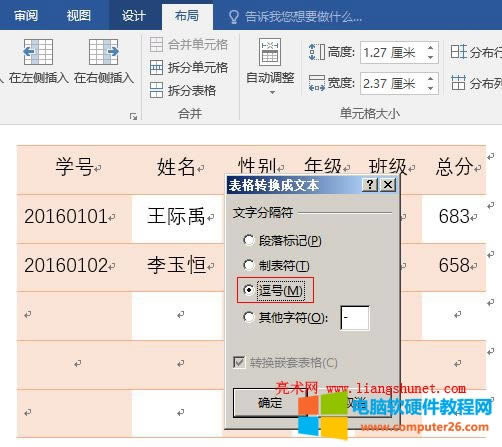The height and width of the screenshot is (447, 502).
Task: Click the width field showing 2.37 厘米
Action: click(399, 83)
